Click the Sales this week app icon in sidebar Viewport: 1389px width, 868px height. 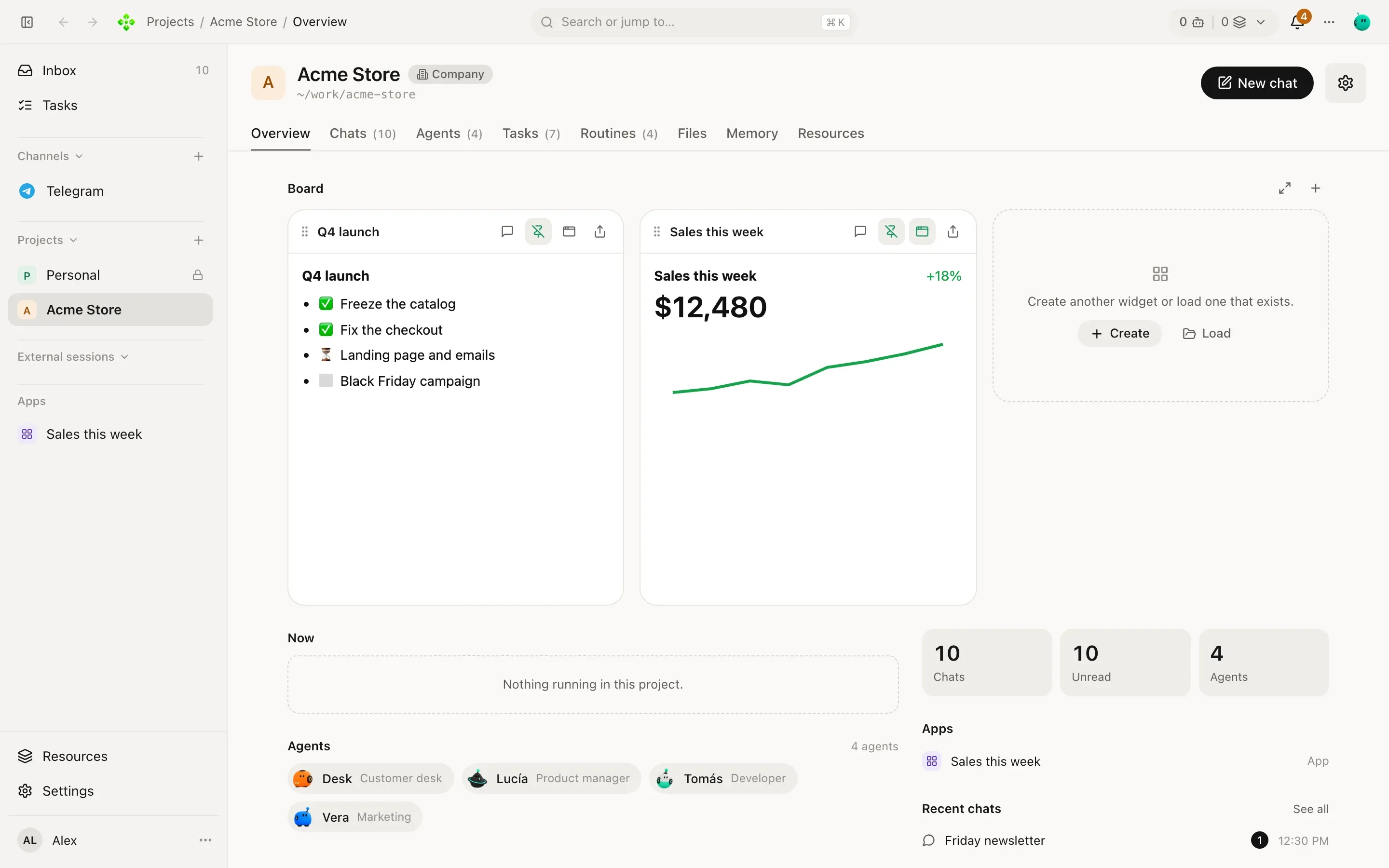[27, 434]
